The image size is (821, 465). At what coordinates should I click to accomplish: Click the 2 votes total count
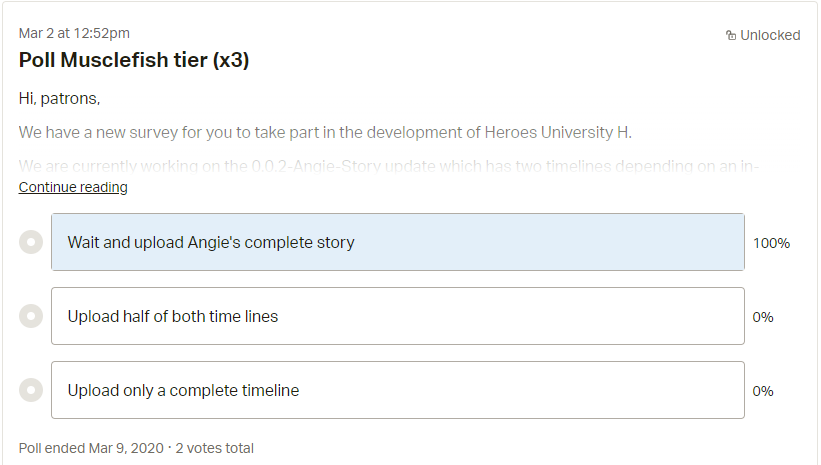pyautogui.click(x=215, y=448)
